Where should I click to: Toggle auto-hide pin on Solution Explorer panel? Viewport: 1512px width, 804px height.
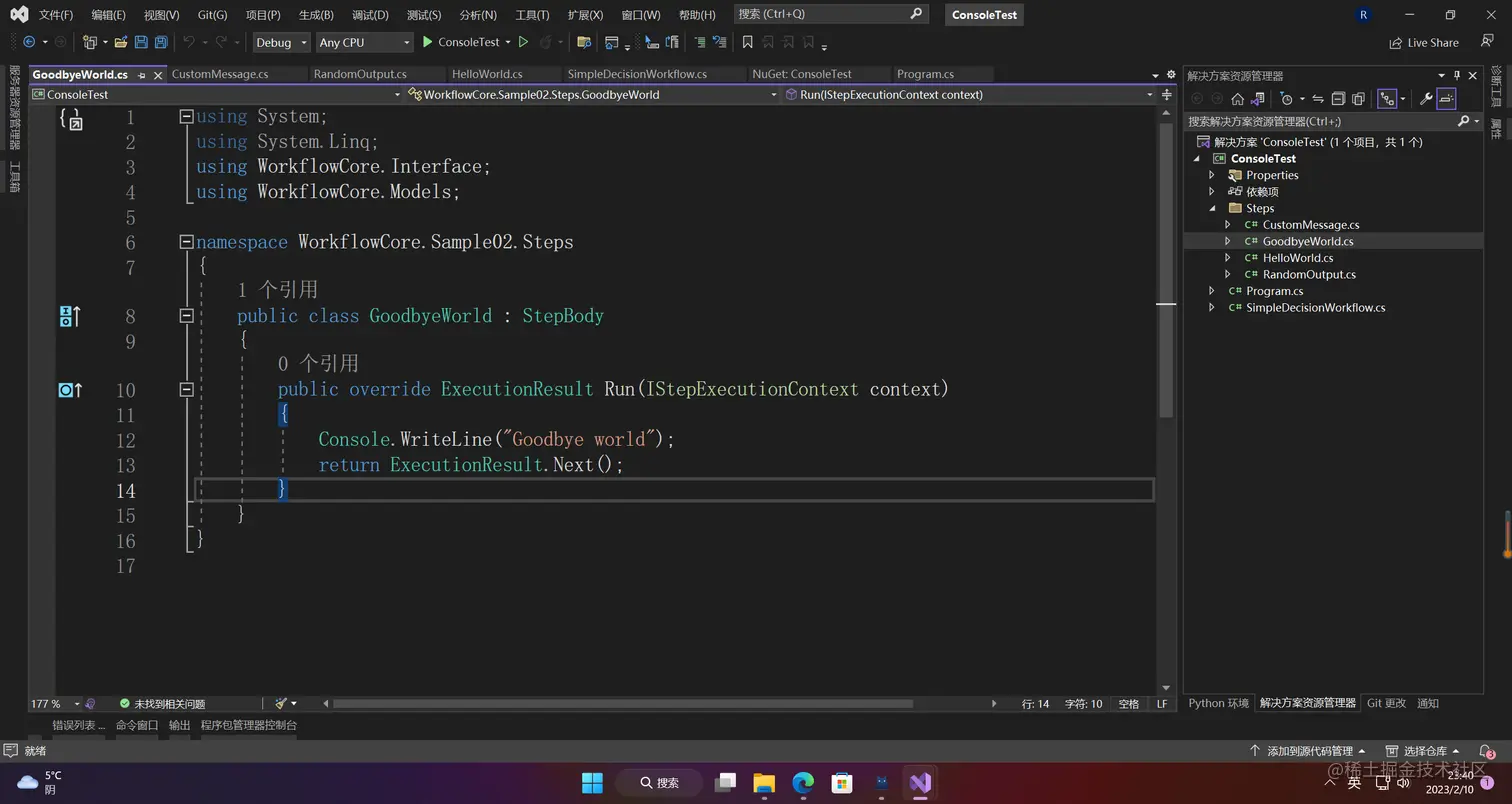click(x=1457, y=75)
